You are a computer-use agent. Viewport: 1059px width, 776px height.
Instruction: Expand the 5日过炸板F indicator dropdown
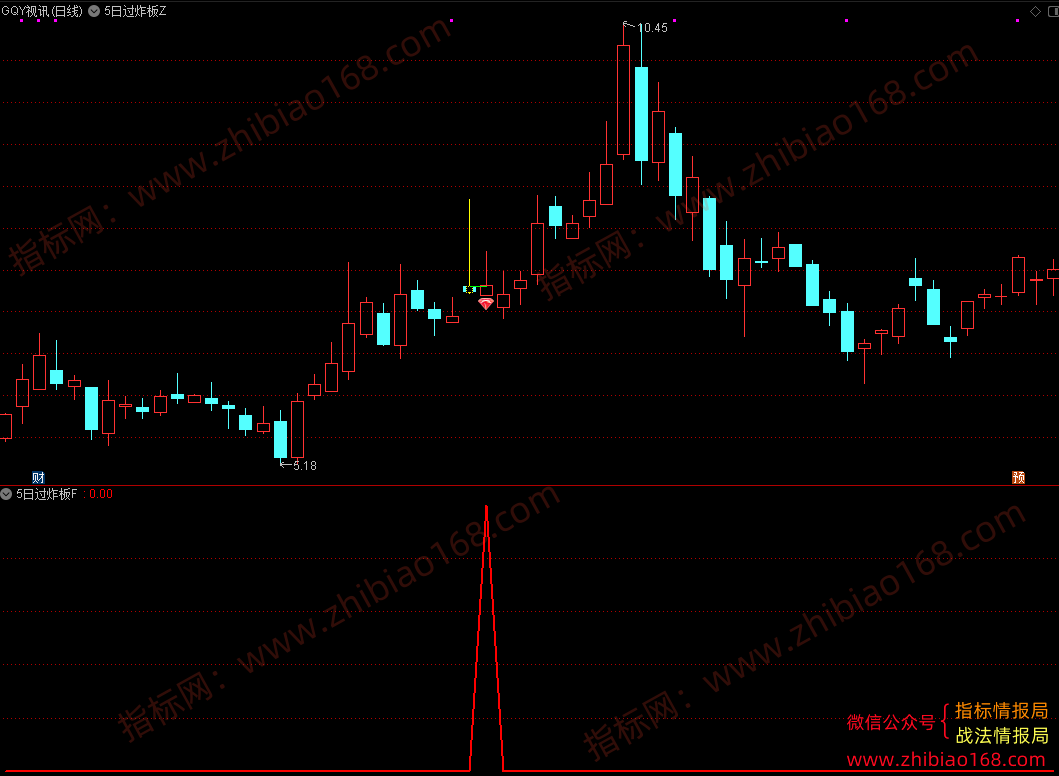coord(6,494)
